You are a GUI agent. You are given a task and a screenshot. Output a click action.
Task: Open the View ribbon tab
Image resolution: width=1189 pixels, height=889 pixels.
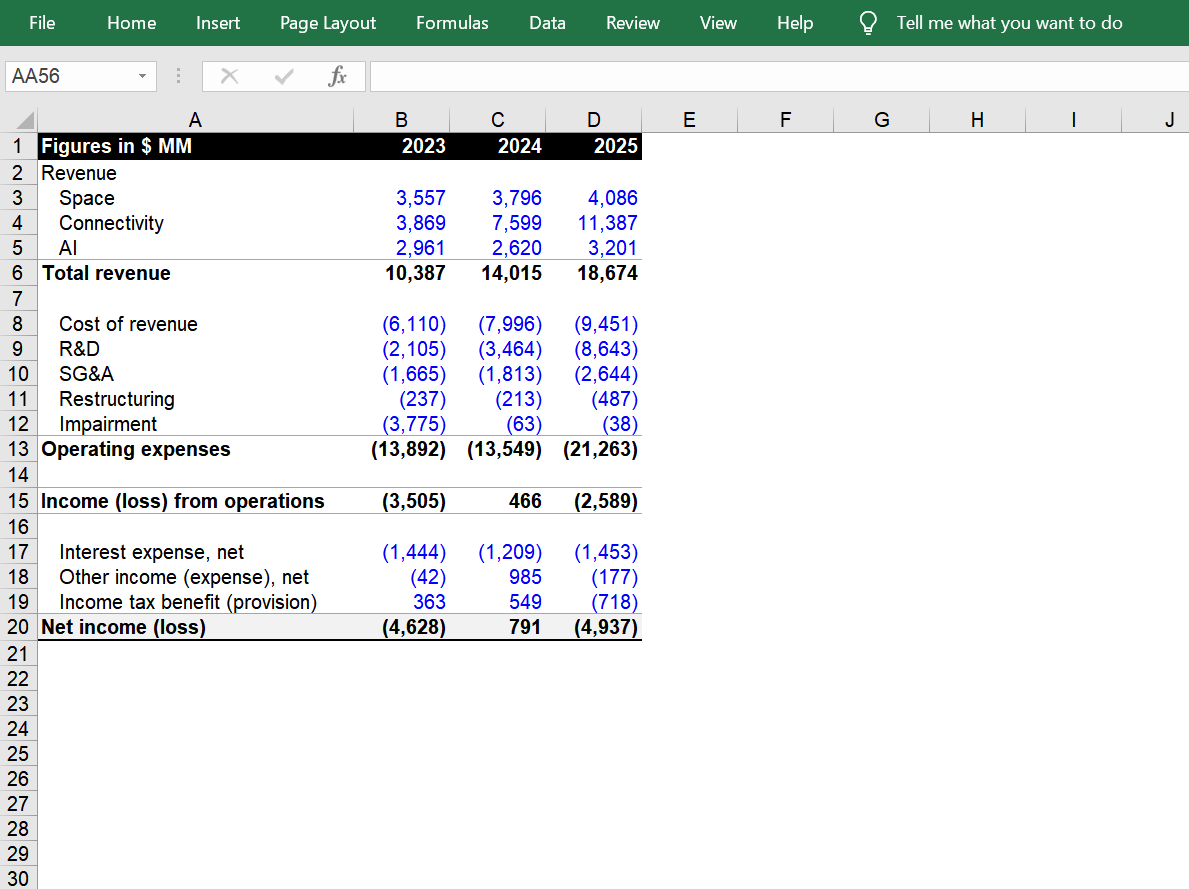[718, 23]
